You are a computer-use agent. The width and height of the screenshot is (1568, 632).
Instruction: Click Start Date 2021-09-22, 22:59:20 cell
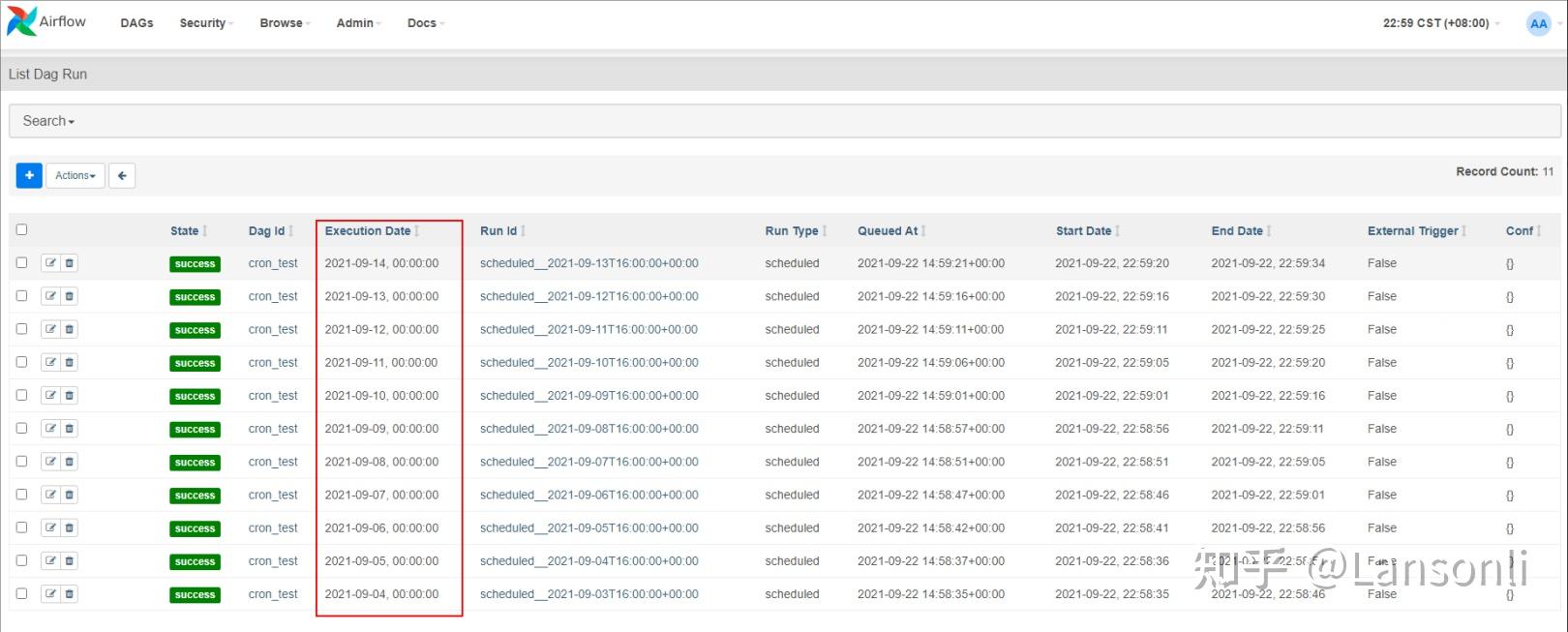point(1112,263)
